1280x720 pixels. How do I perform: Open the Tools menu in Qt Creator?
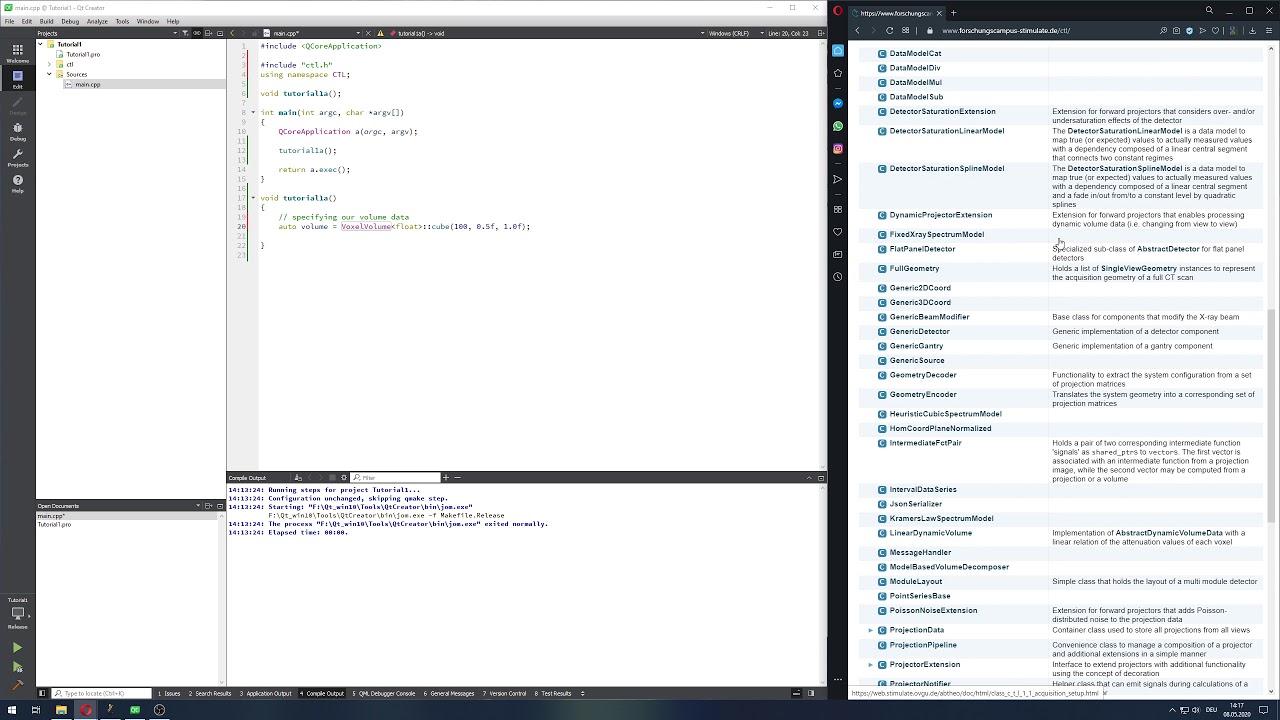pos(123,21)
